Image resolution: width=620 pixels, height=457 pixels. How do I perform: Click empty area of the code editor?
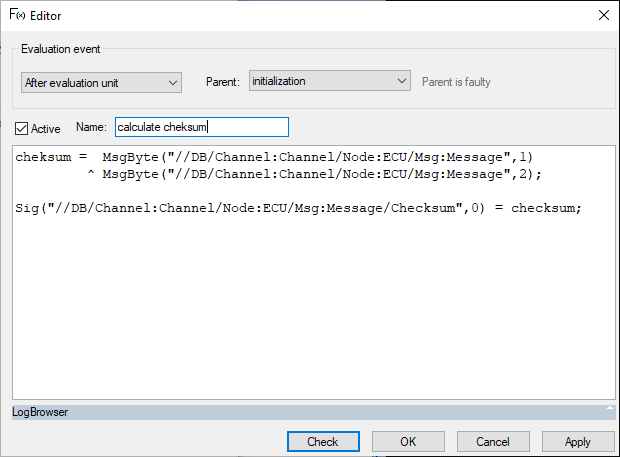click(x=312, y=310)
